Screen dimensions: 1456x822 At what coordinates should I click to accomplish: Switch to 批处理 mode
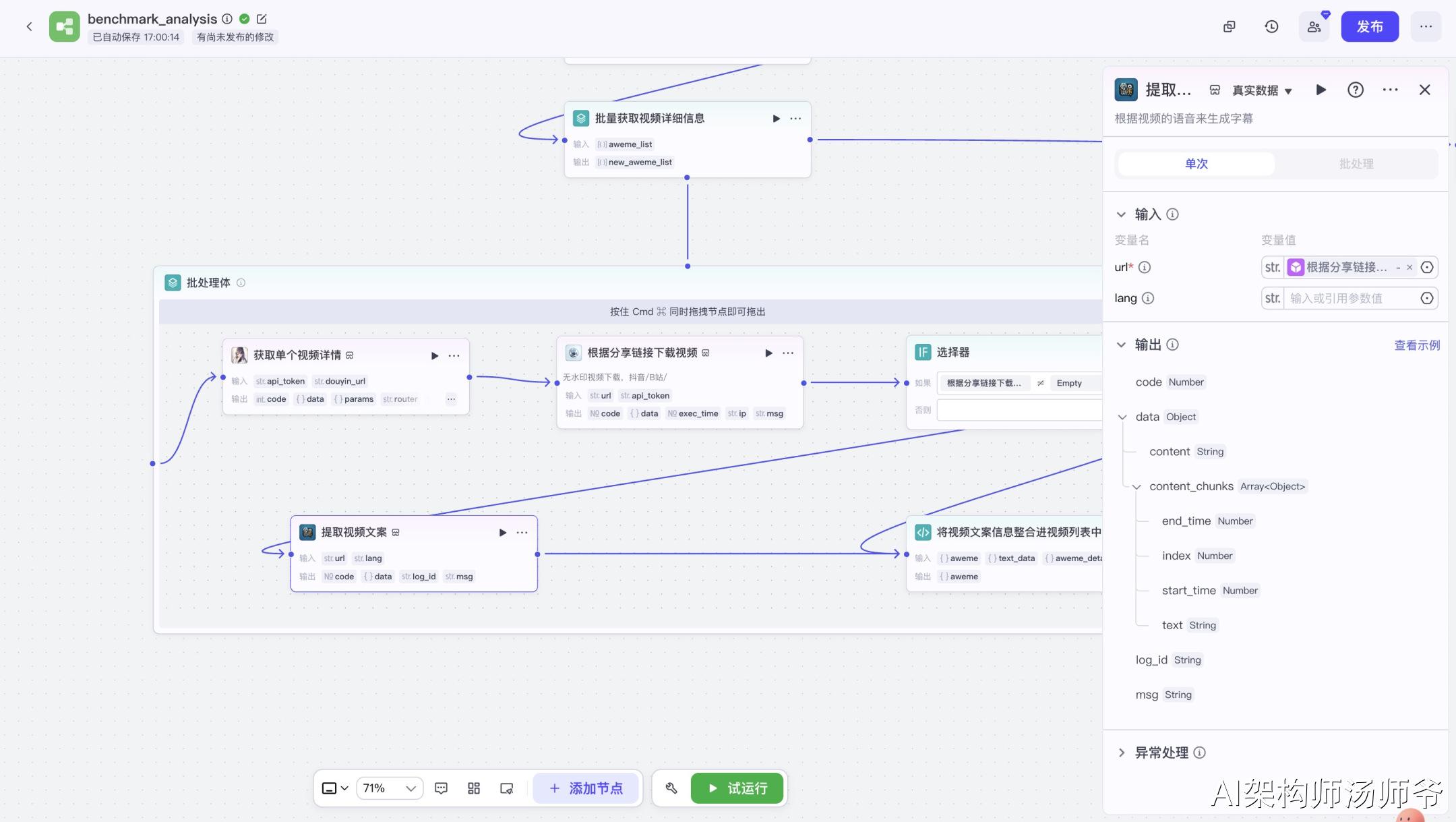click(x=1356, y=164)
